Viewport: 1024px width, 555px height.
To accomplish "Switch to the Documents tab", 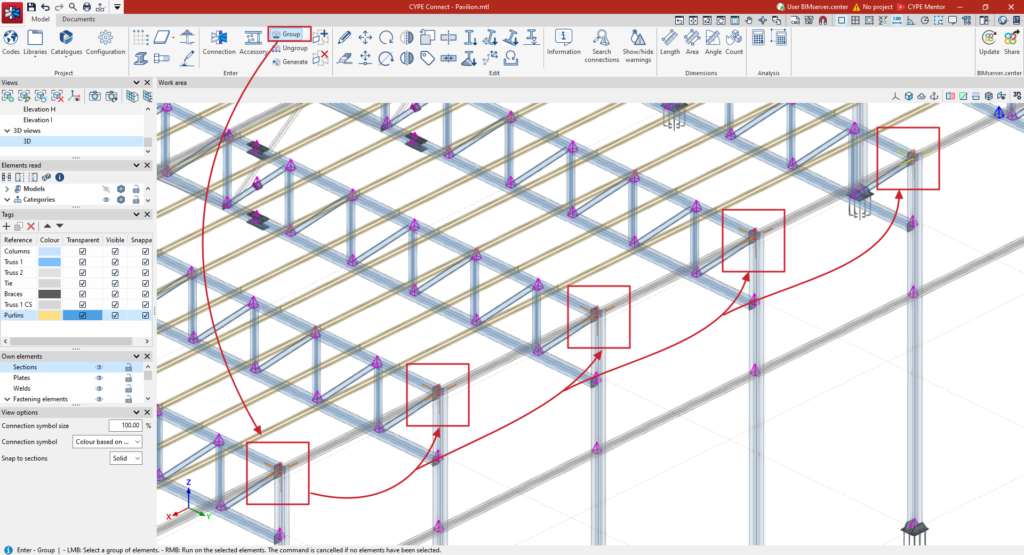I will pos(78,19).
